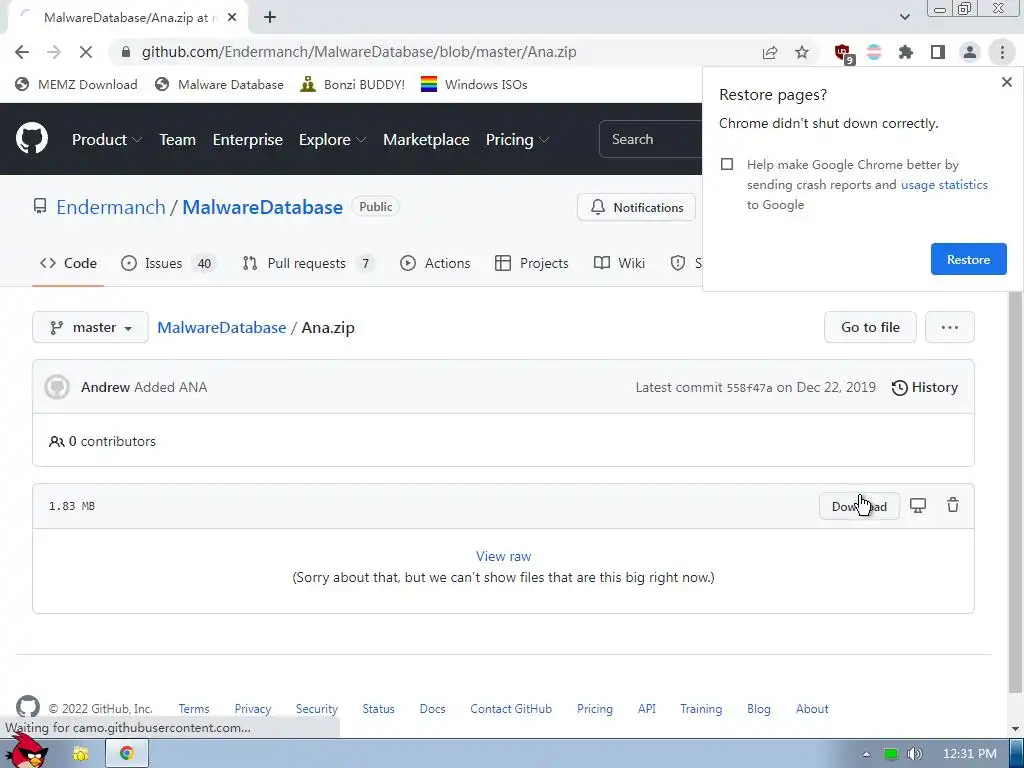The height and width of the screenshot is (768, 1024).
Task: Click the Notifications button
Action: click(x=636, y=207)
